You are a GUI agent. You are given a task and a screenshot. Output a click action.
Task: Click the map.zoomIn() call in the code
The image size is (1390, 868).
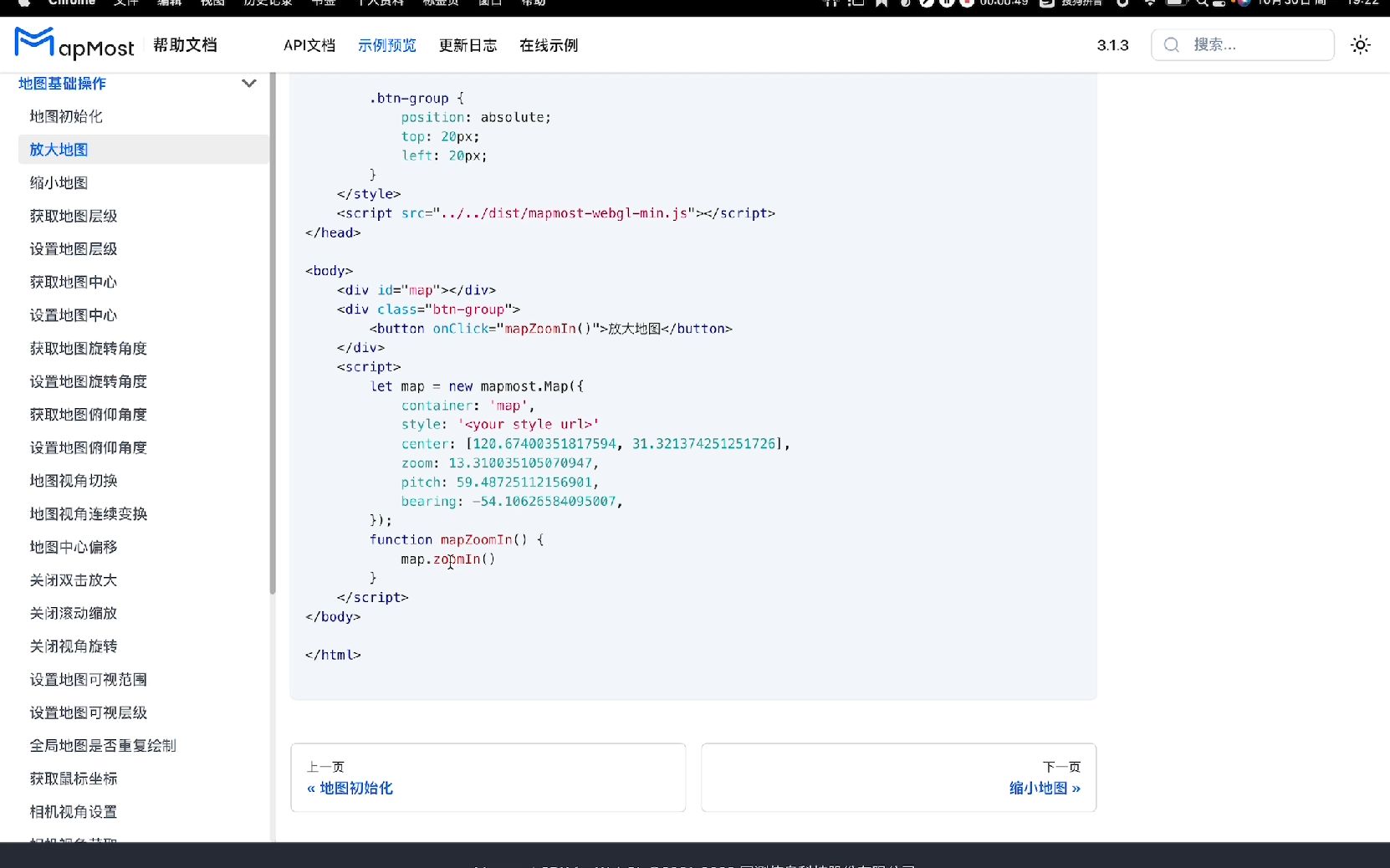(x=448, y=559)
